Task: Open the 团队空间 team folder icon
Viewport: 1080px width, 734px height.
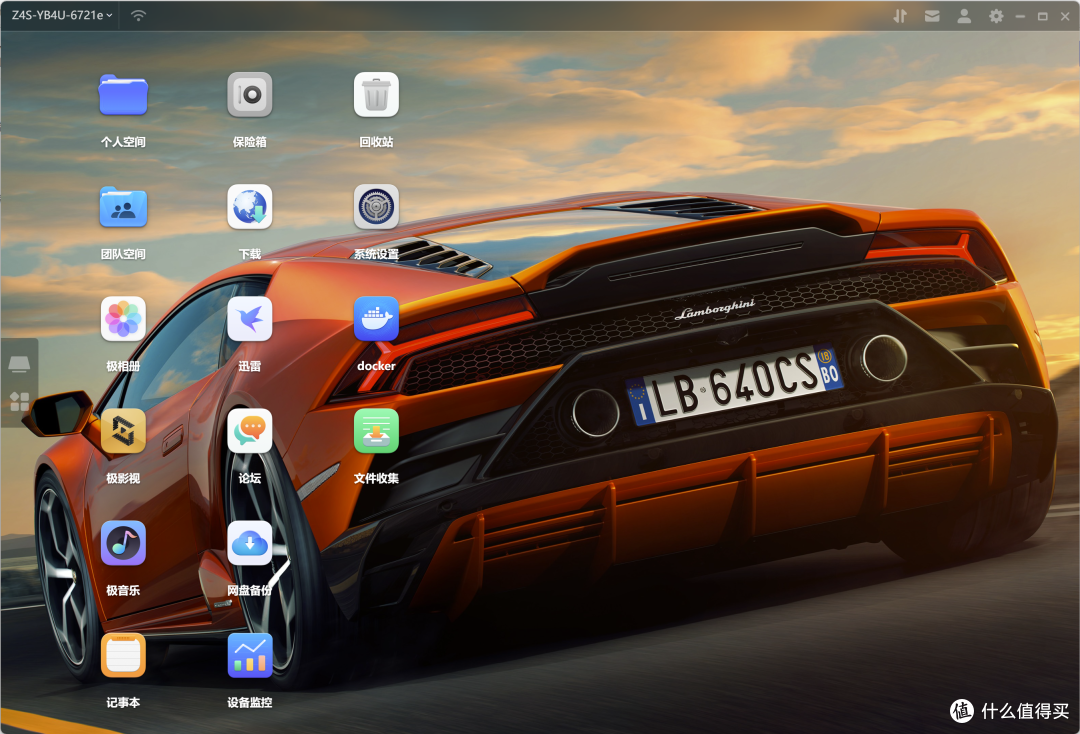Action: coord(123,207)
